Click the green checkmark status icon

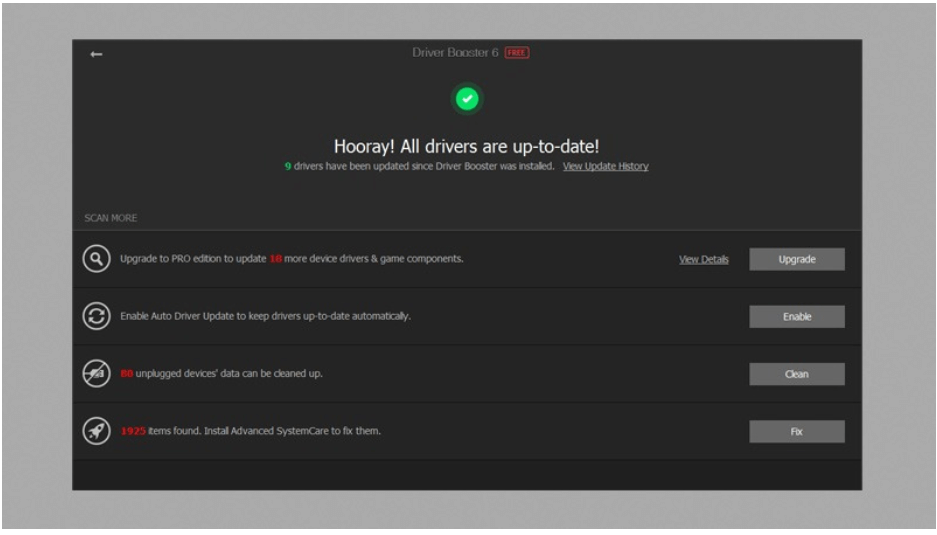[x=467, y=99]
